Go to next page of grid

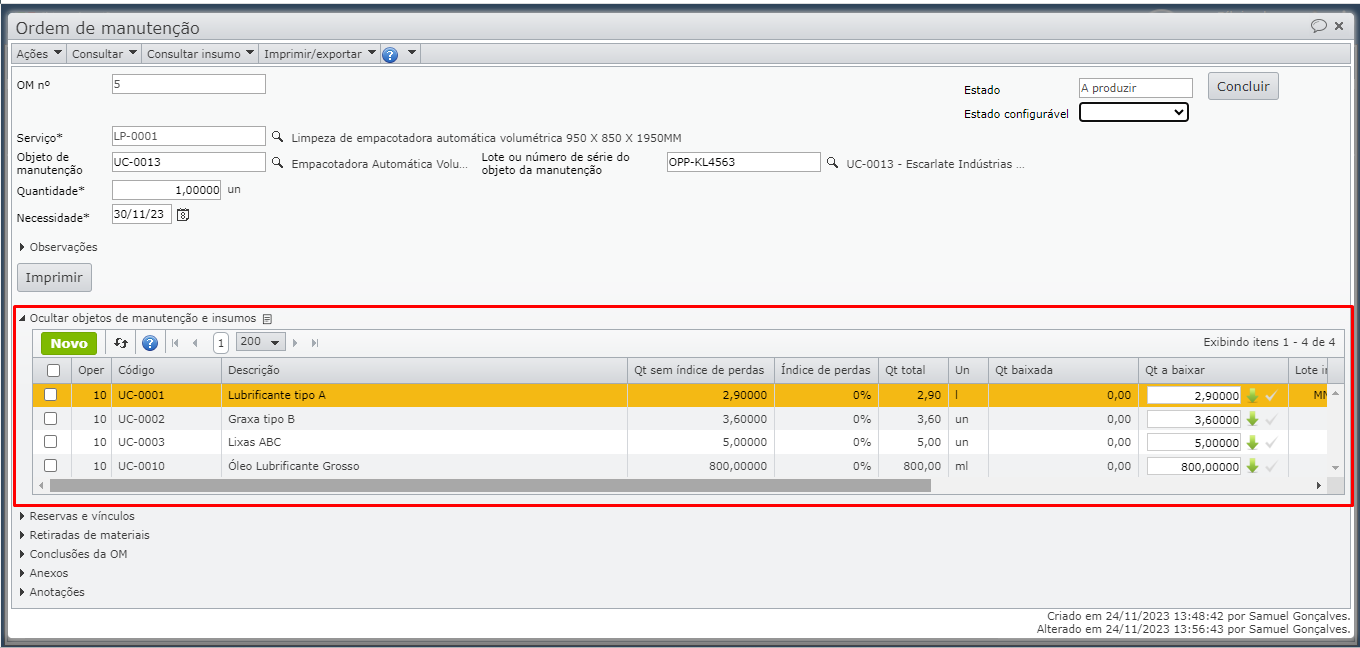tap(295, 343)
